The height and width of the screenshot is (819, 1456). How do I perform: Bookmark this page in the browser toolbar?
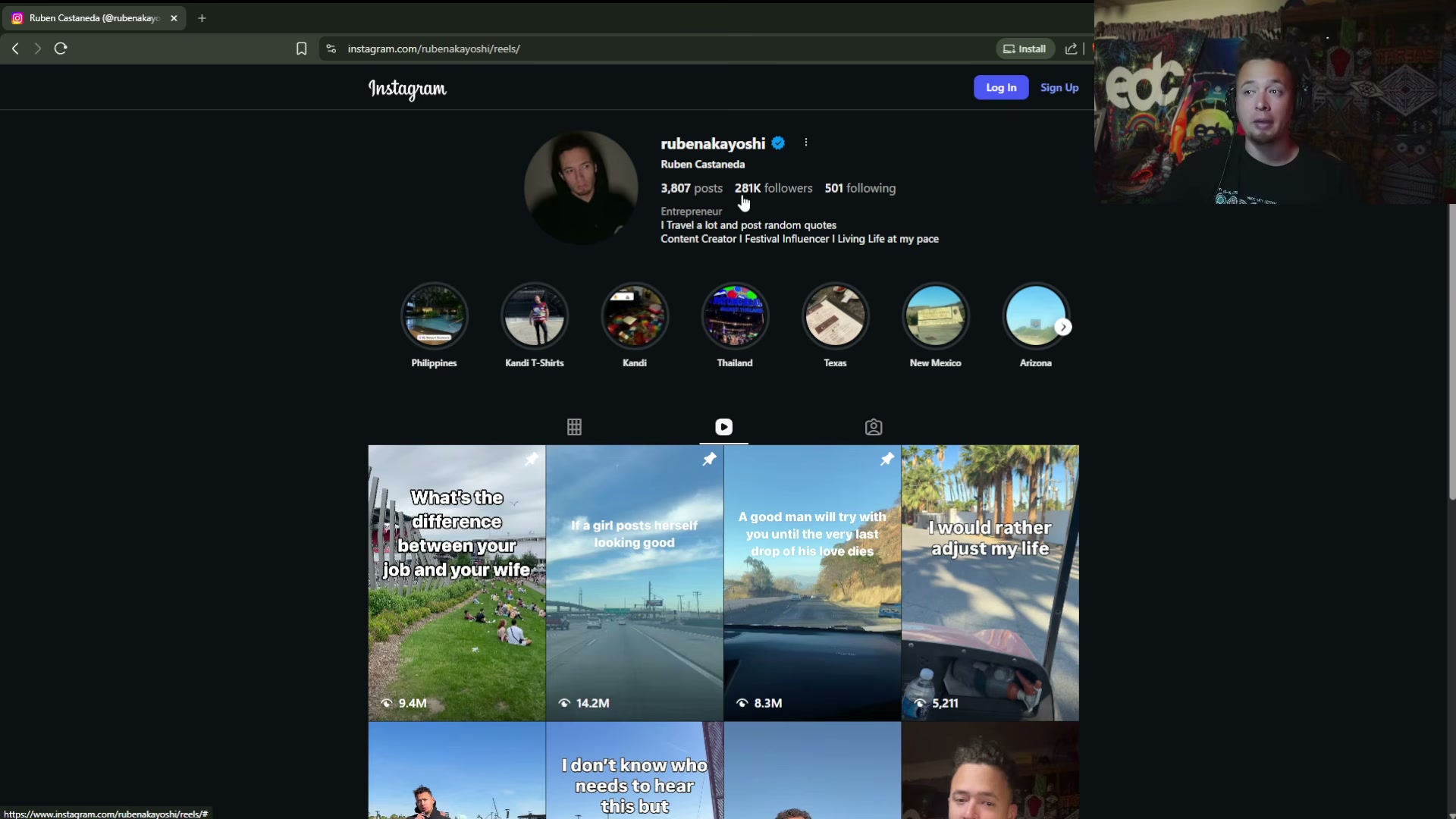[301, 49]
